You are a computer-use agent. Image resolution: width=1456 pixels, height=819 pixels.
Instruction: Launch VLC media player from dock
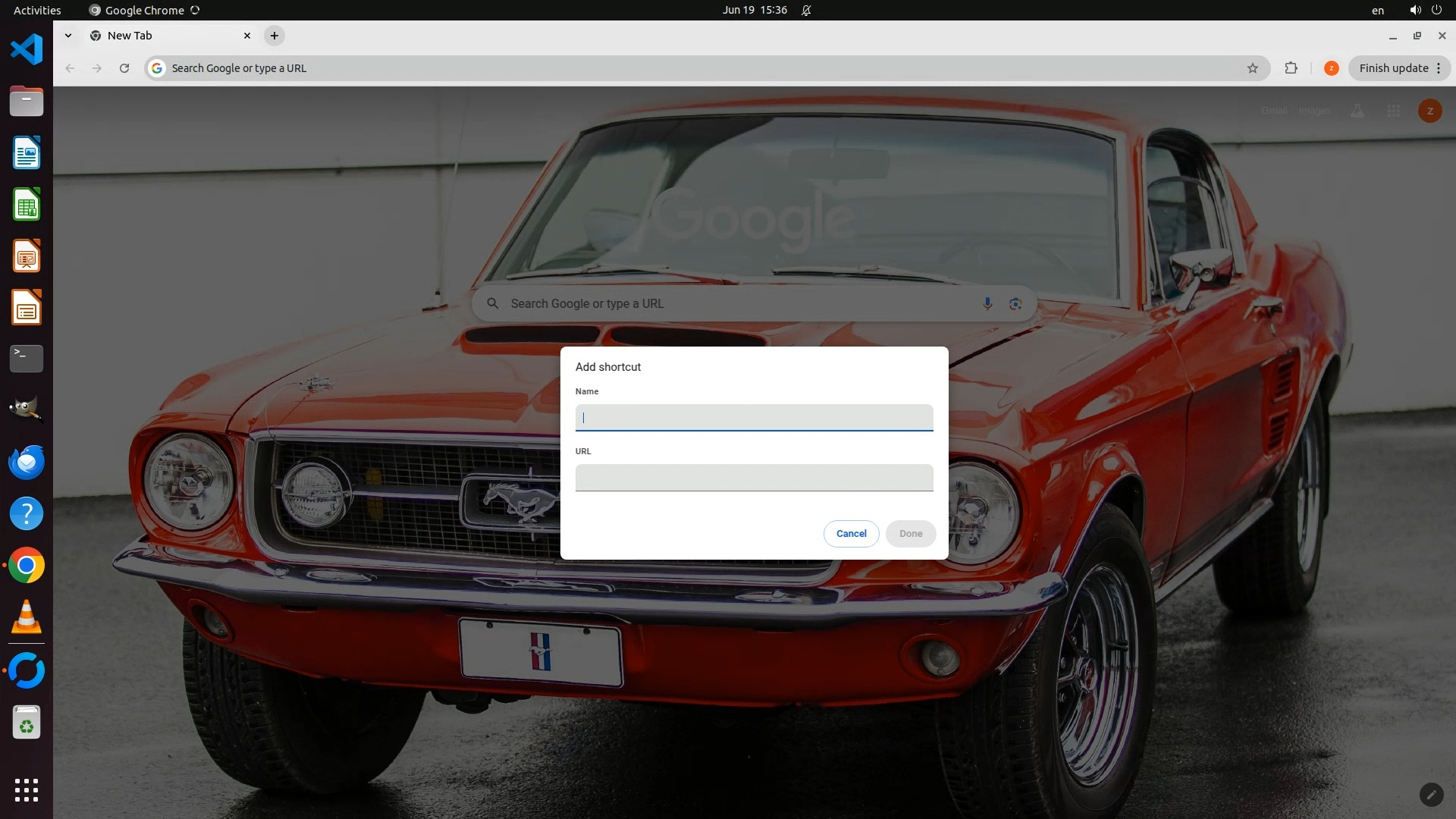(x=27, y=617)
